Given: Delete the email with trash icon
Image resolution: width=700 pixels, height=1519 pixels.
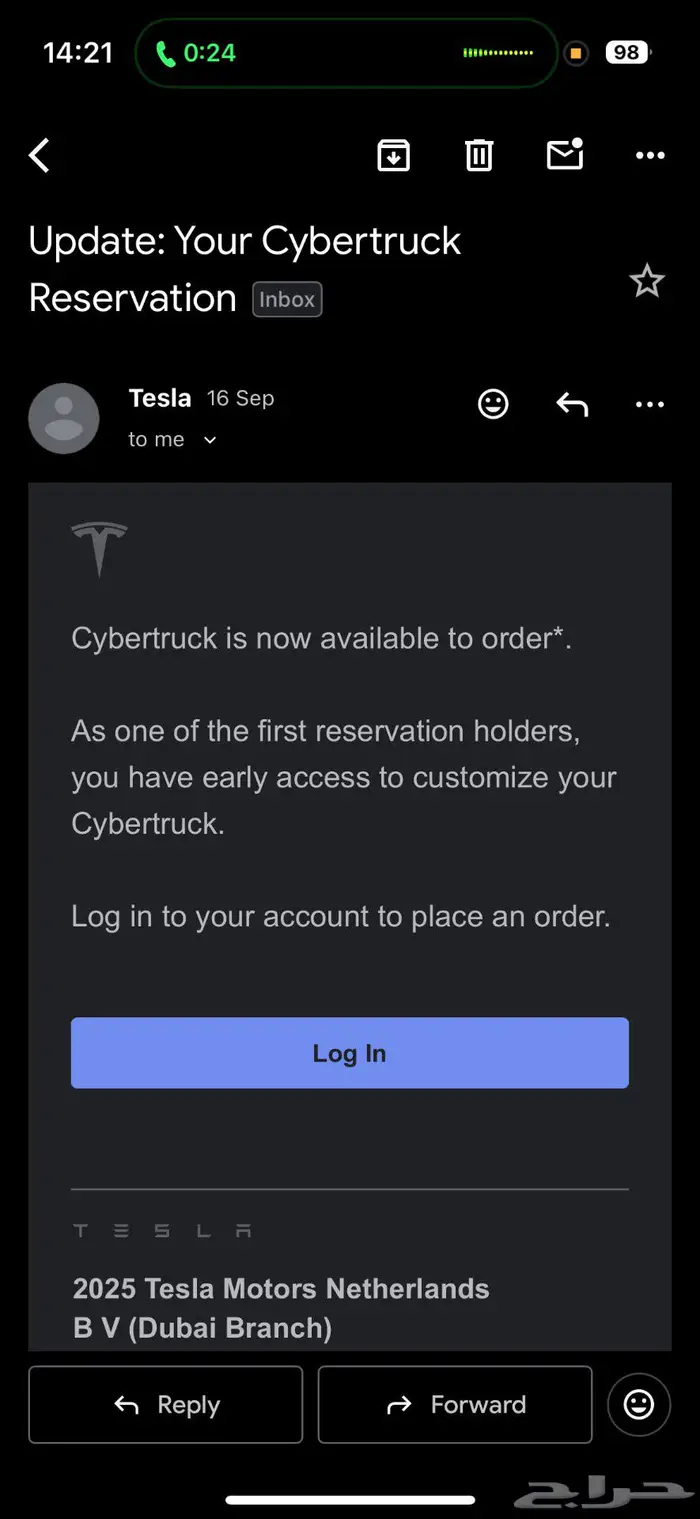Looking at the screenshot, I should pos(479,155).
